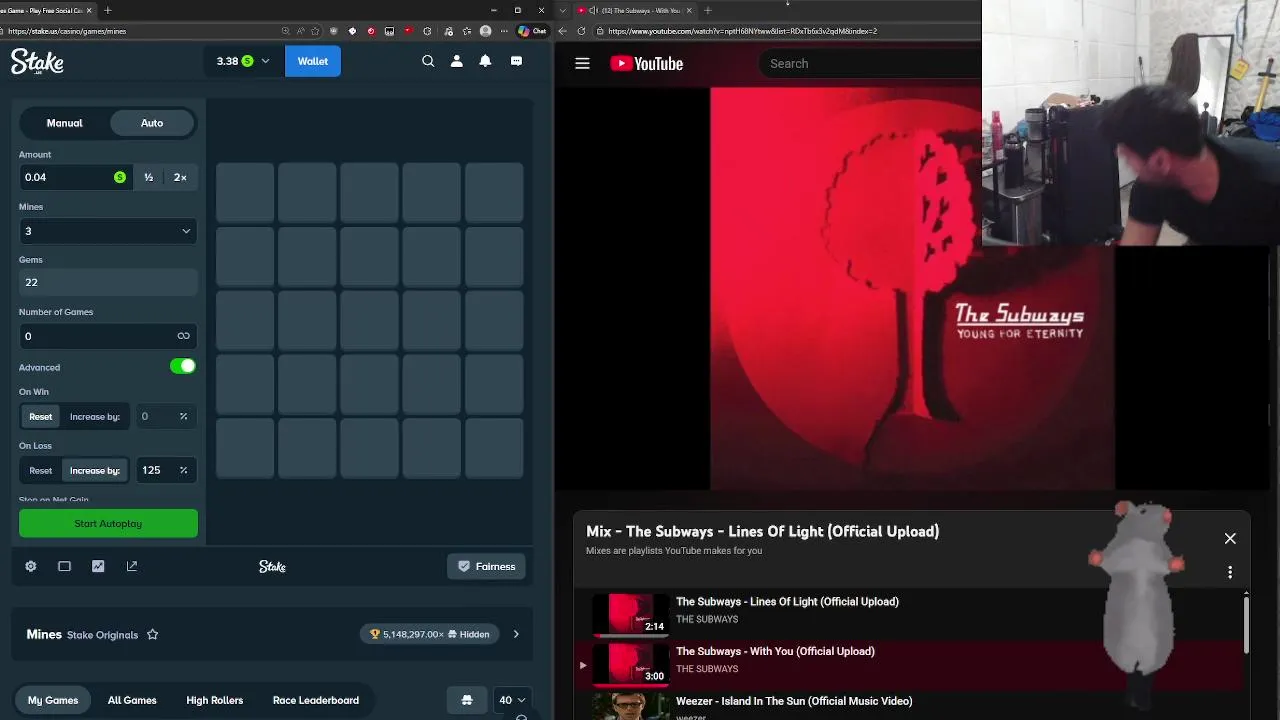Select the Stake Mines browser tab

47,10
